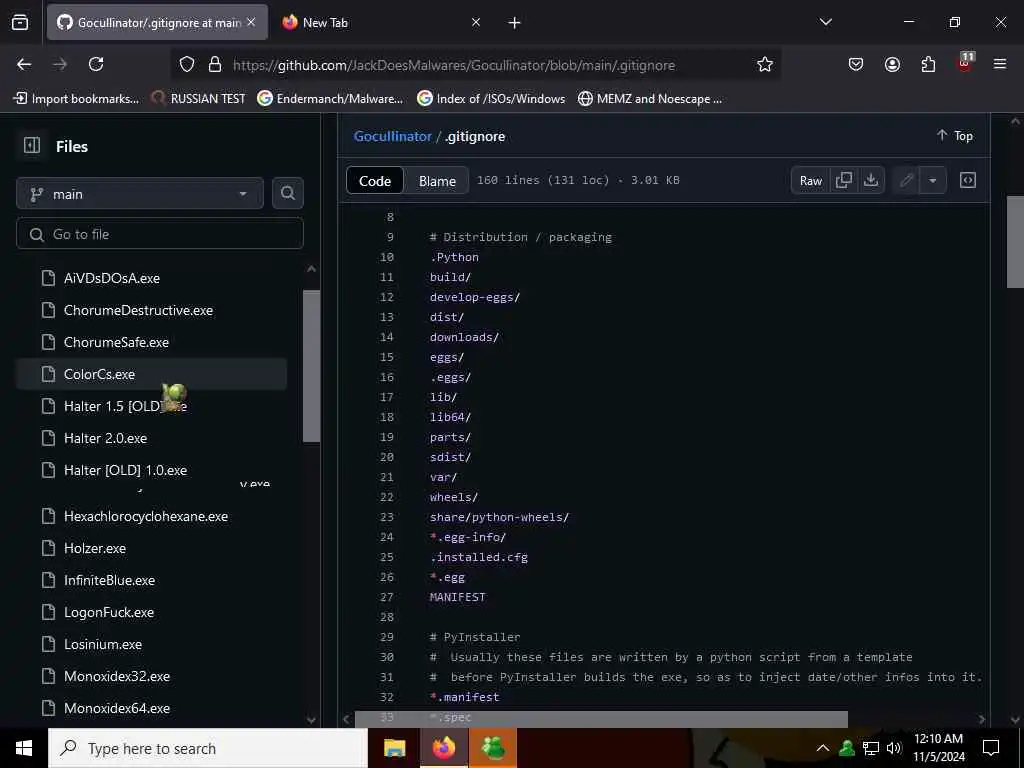Click the code horizontal scrollbar thumb
Screen dimensions: 1024x768
[x=601, y=719]
